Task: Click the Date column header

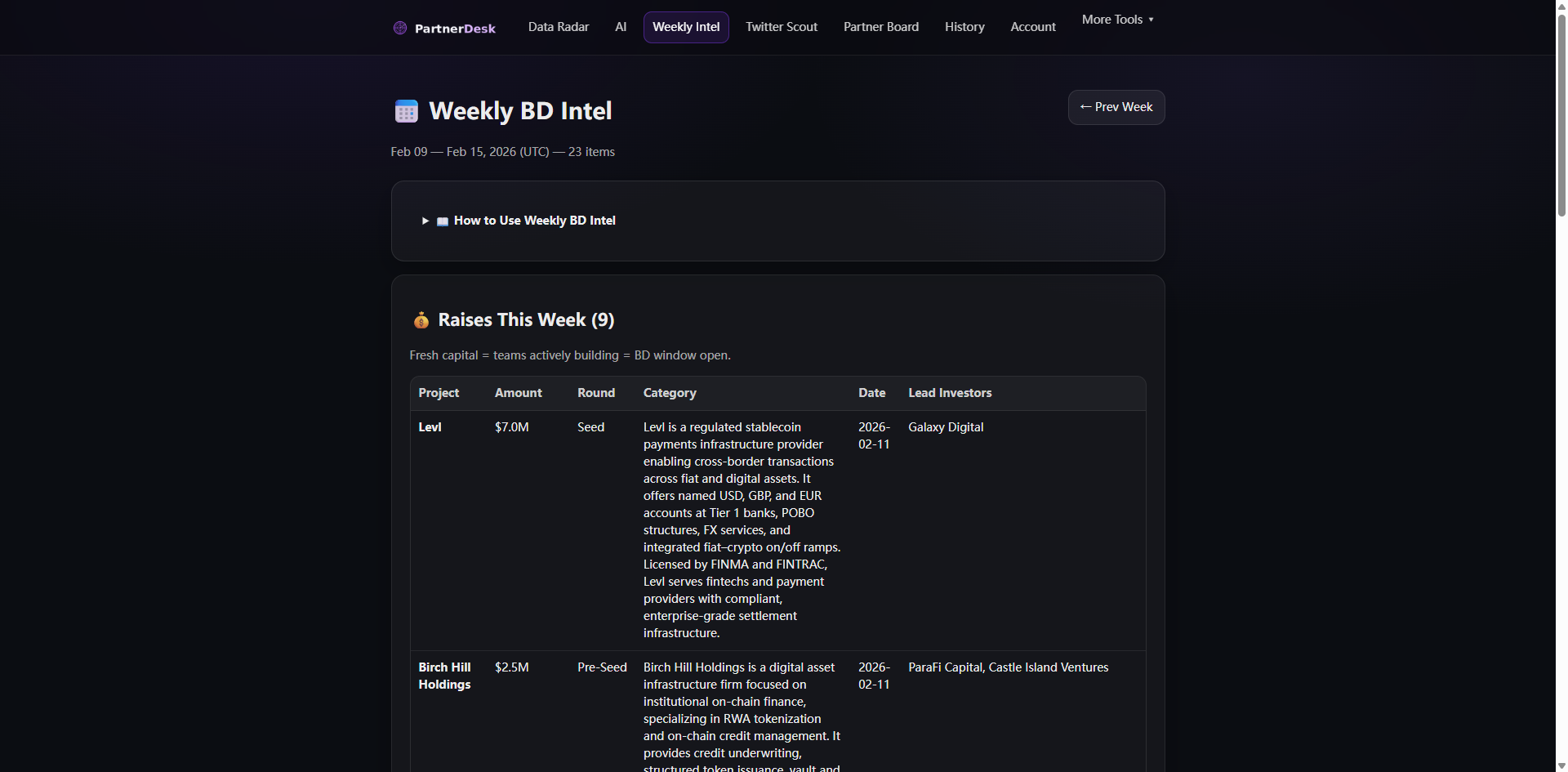Action: (871, 393)
